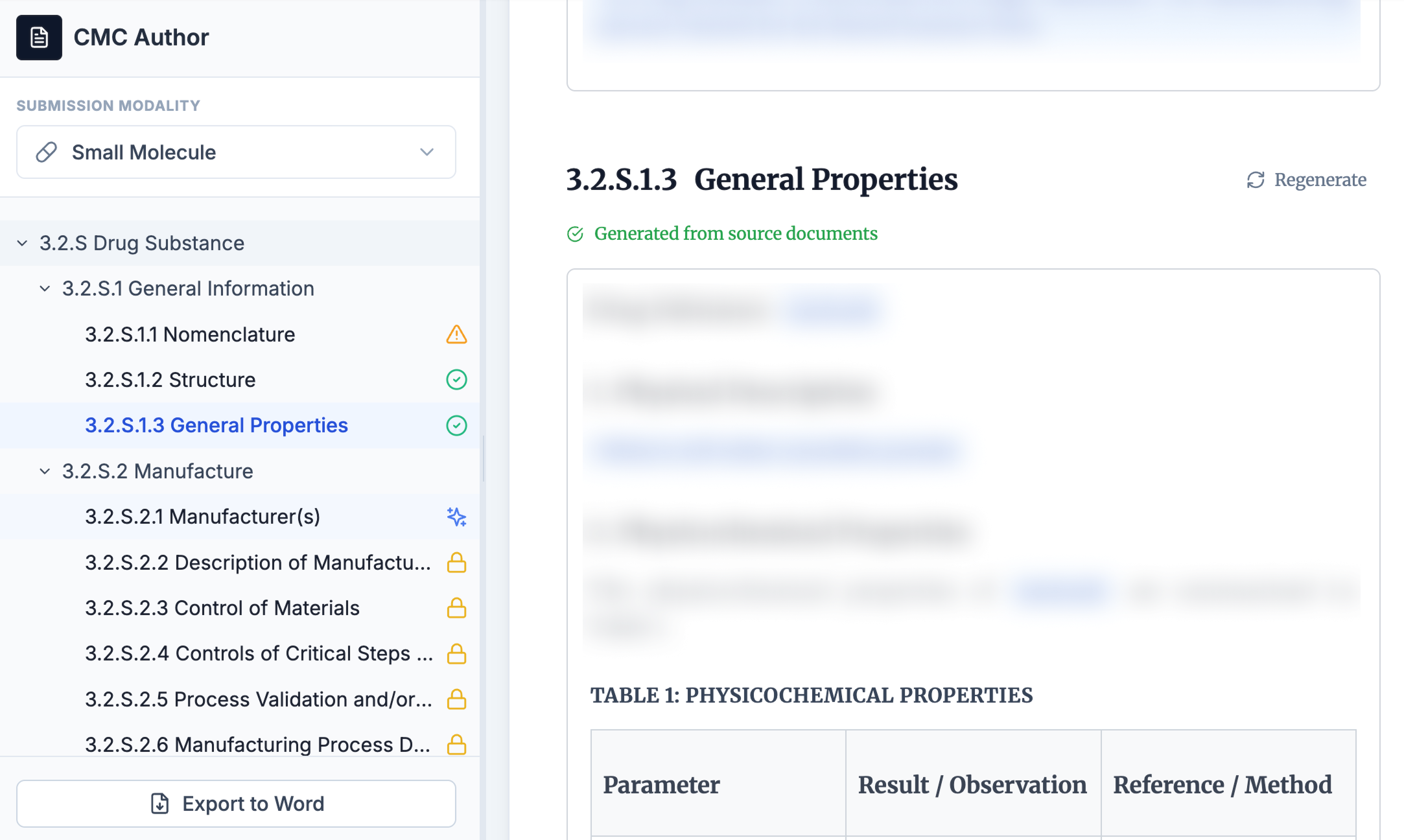The image size is (1404, 840).
Task: Click the molecule link icon in the modality selector
Action: coord(44,152)
